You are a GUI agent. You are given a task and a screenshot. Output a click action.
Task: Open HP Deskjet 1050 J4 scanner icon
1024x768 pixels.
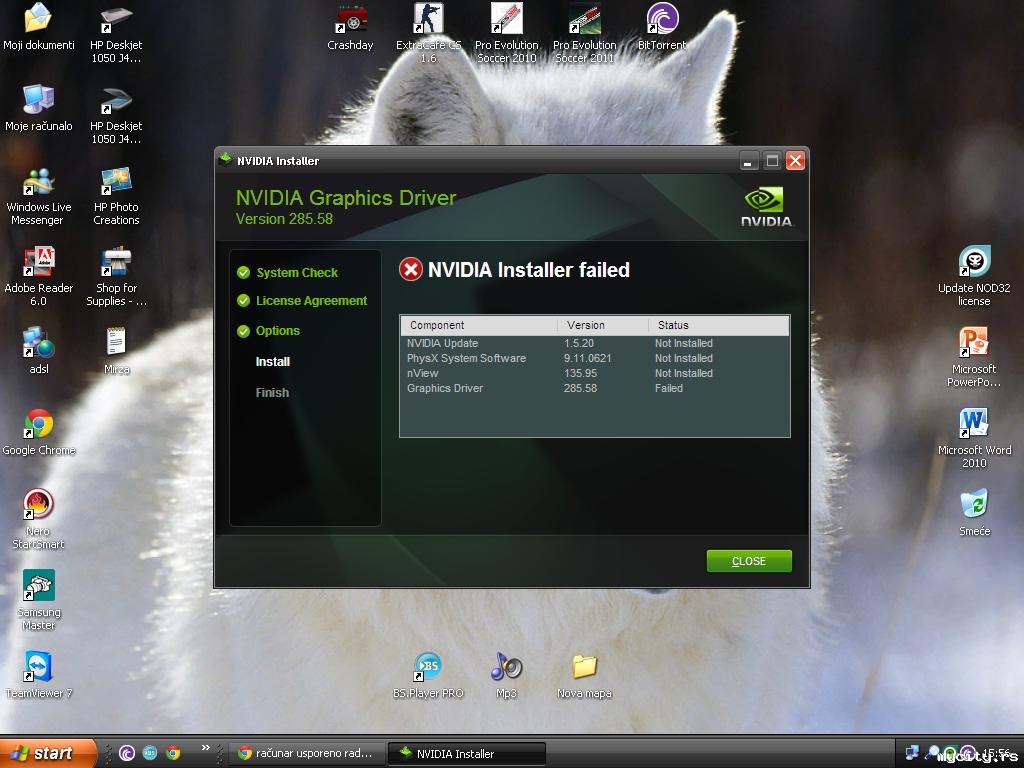(x=116, y=115)
